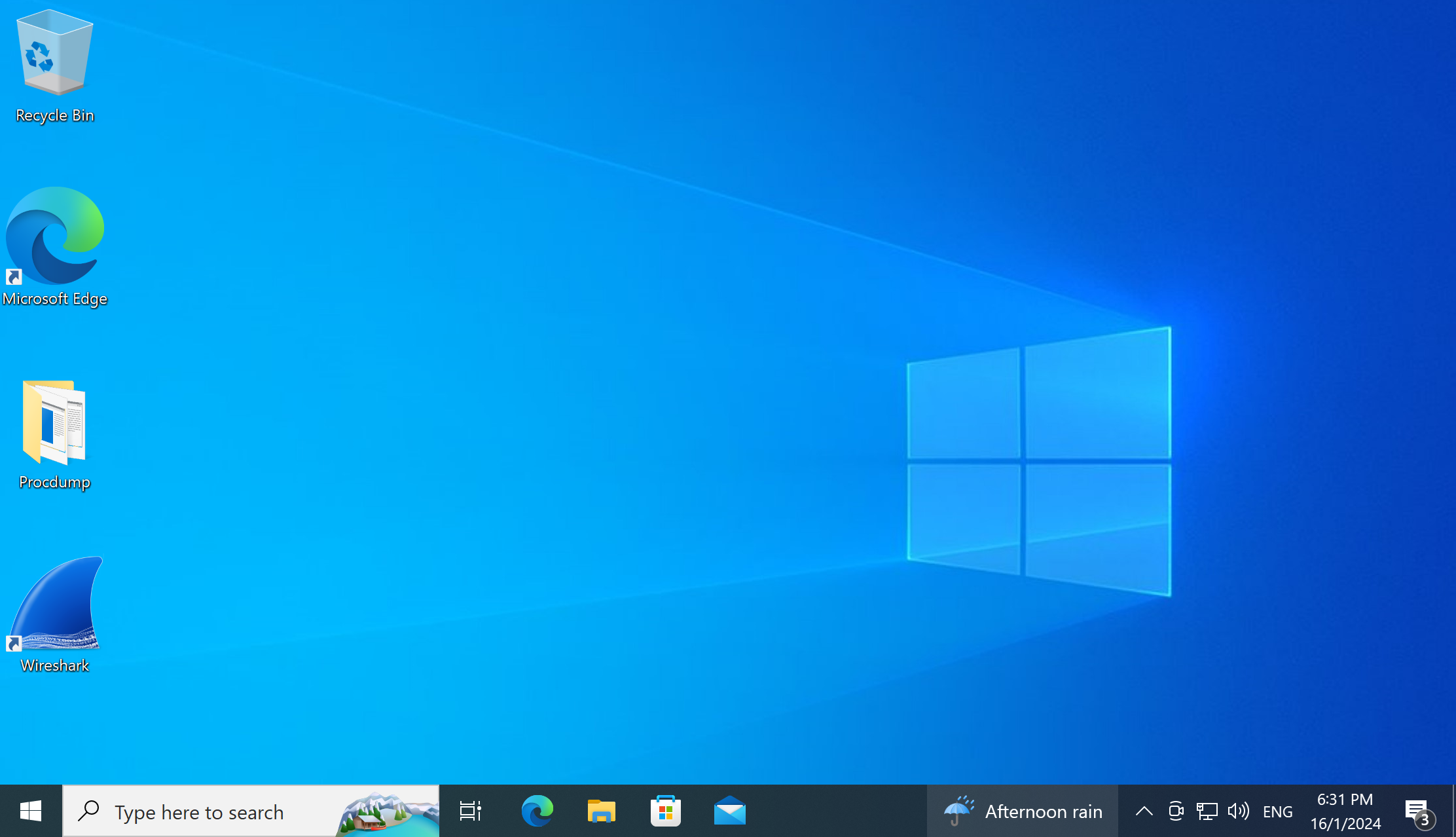Viewport: 1456px width, 837px height.
Task: Click the Meet Now tray icon
Action: pos(1176,811)
